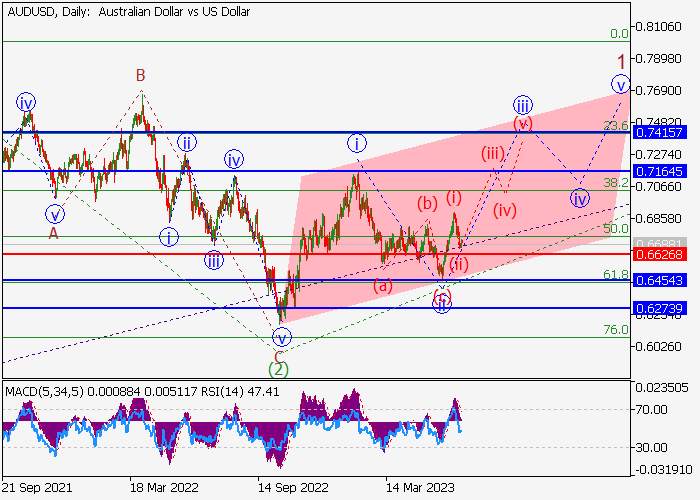Click the 70.00 RSI scale value
This screenshot has height=500, width=700.
coord(651,409)
